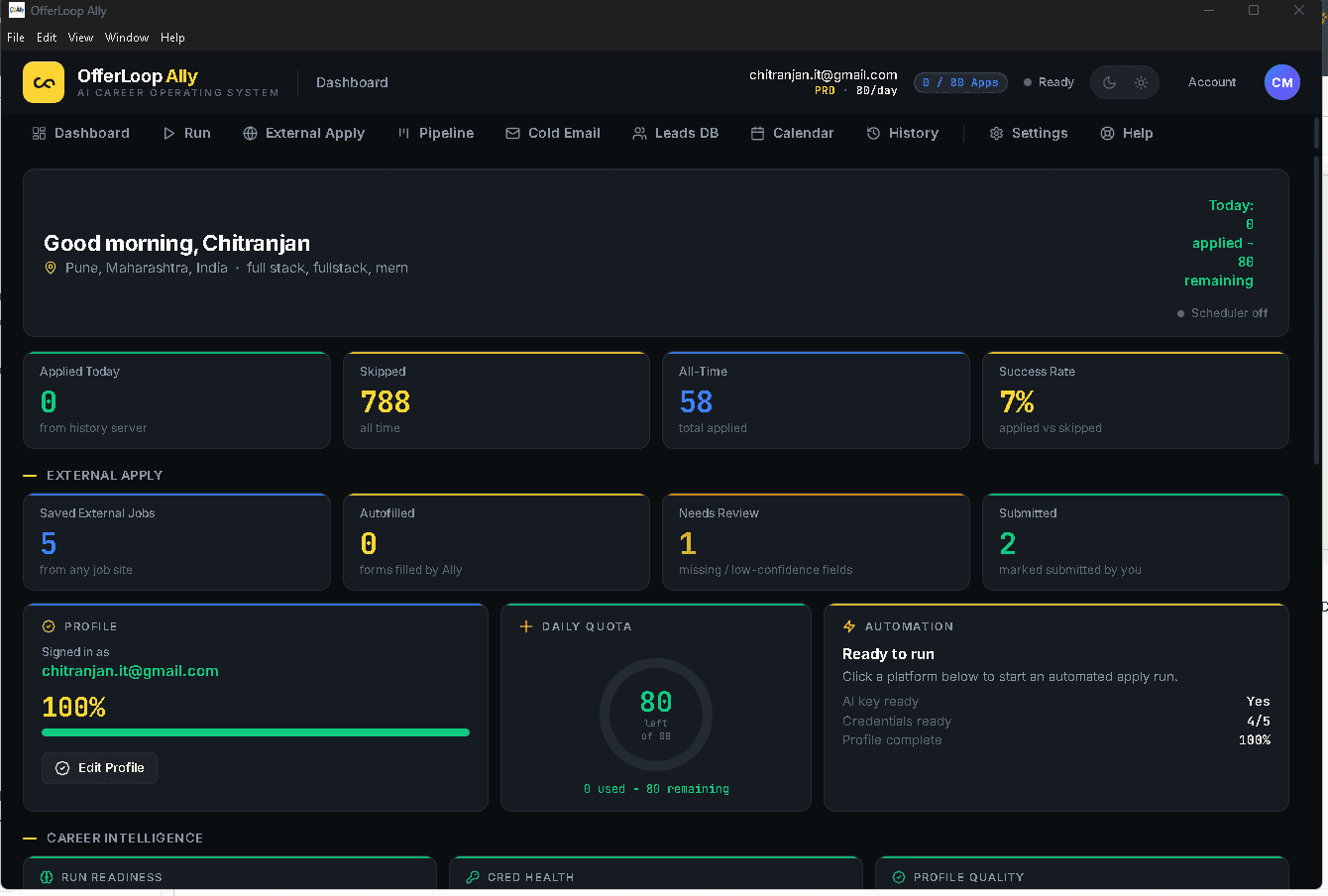Open the Window menu

pos(127,38)
